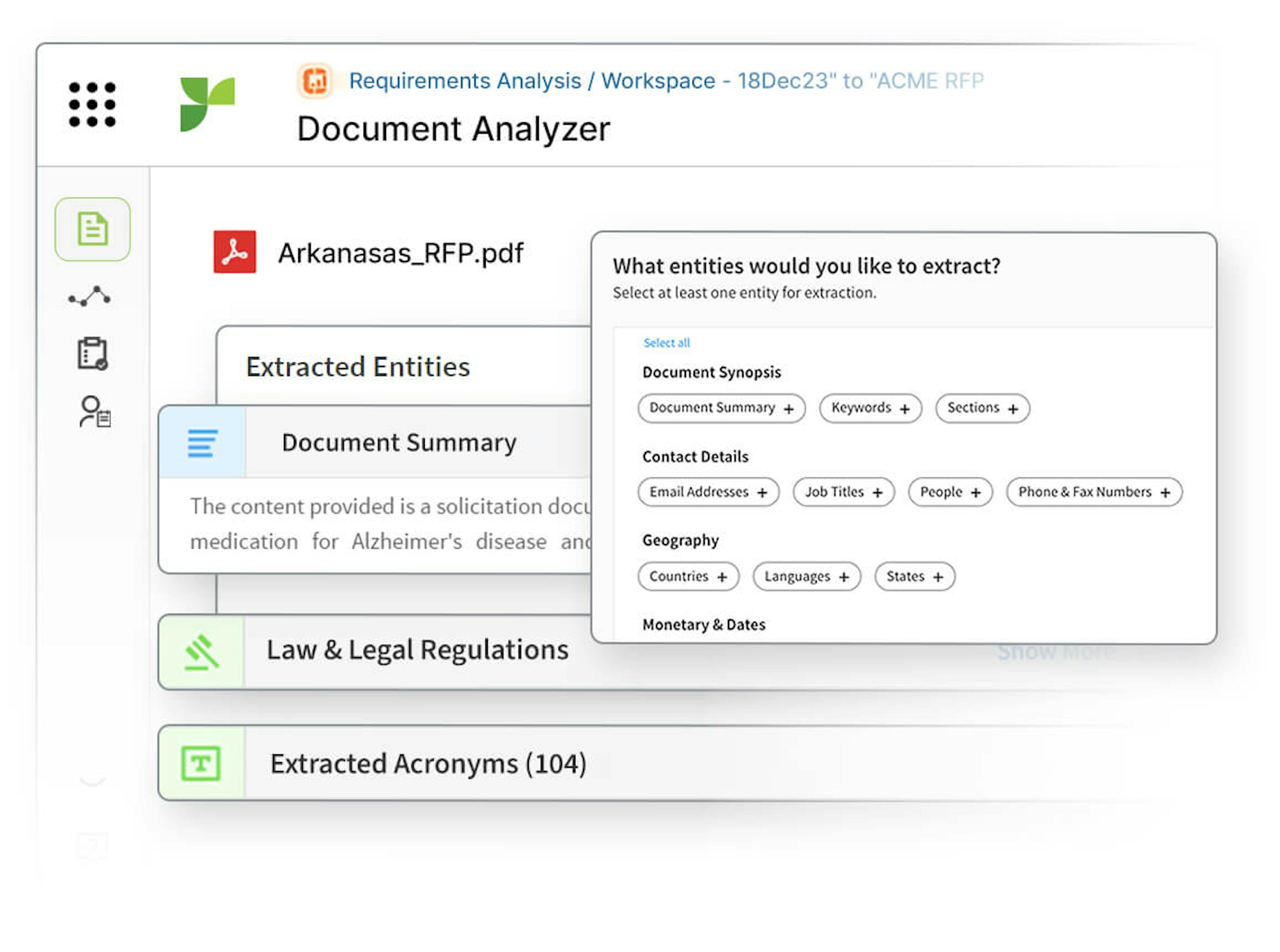
Task: Expand the Document Summary panel header
Action: (399, 443)
